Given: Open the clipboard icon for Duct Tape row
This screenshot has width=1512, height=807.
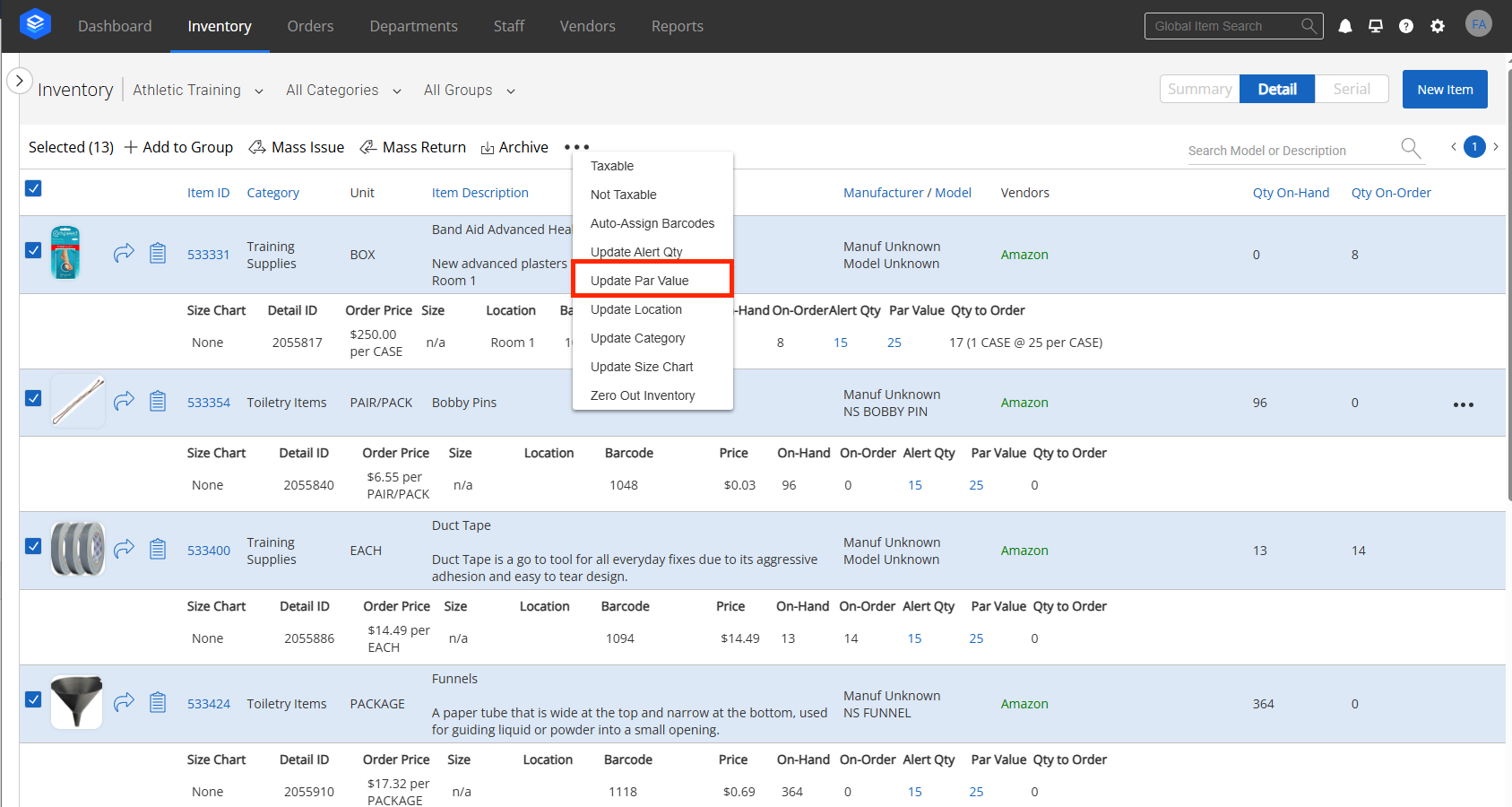Looking at the screenshot, I should (158, 548).
